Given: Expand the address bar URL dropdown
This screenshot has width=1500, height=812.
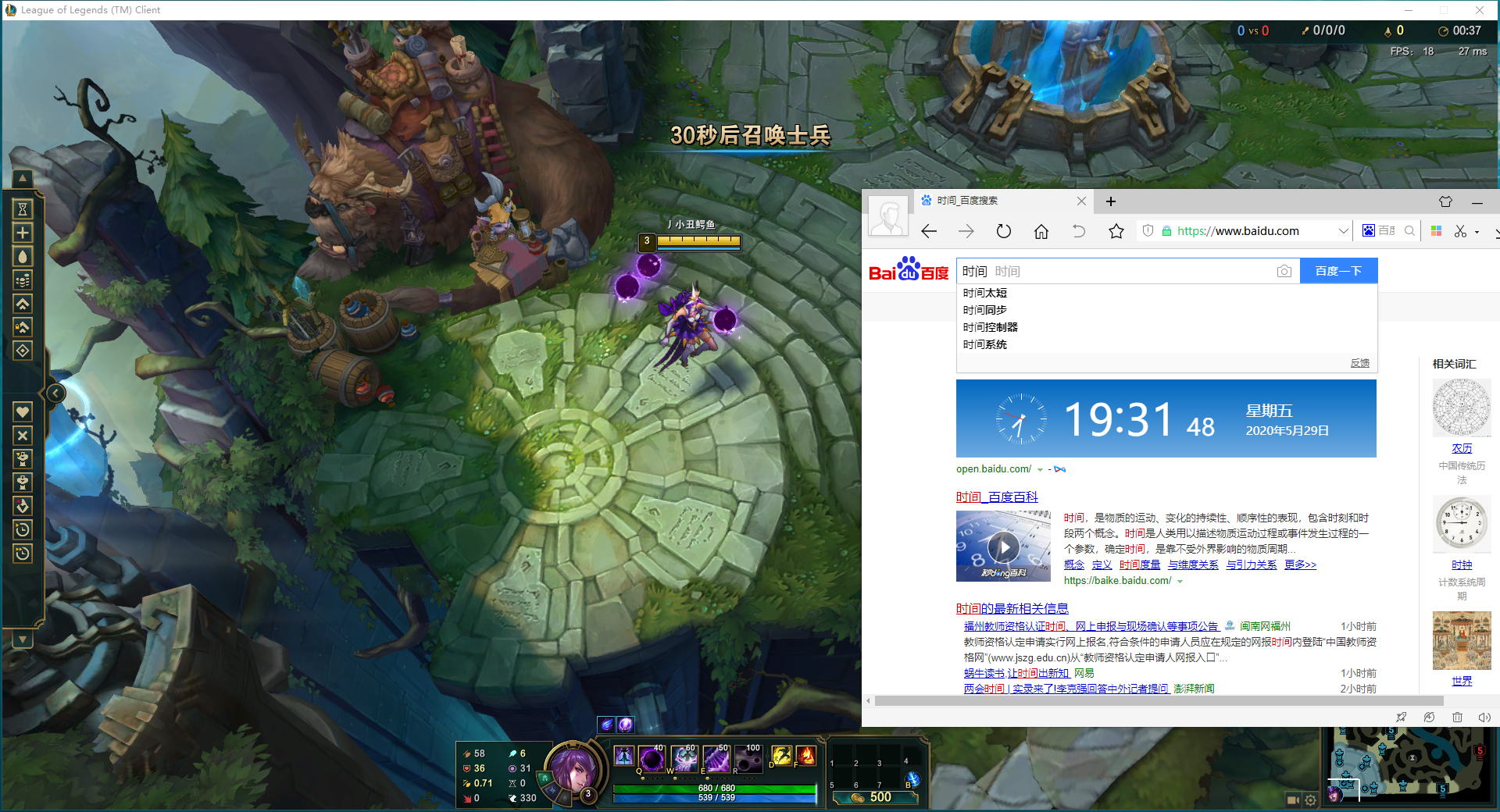Looking at the screenshot, I should click(1343, 231).
